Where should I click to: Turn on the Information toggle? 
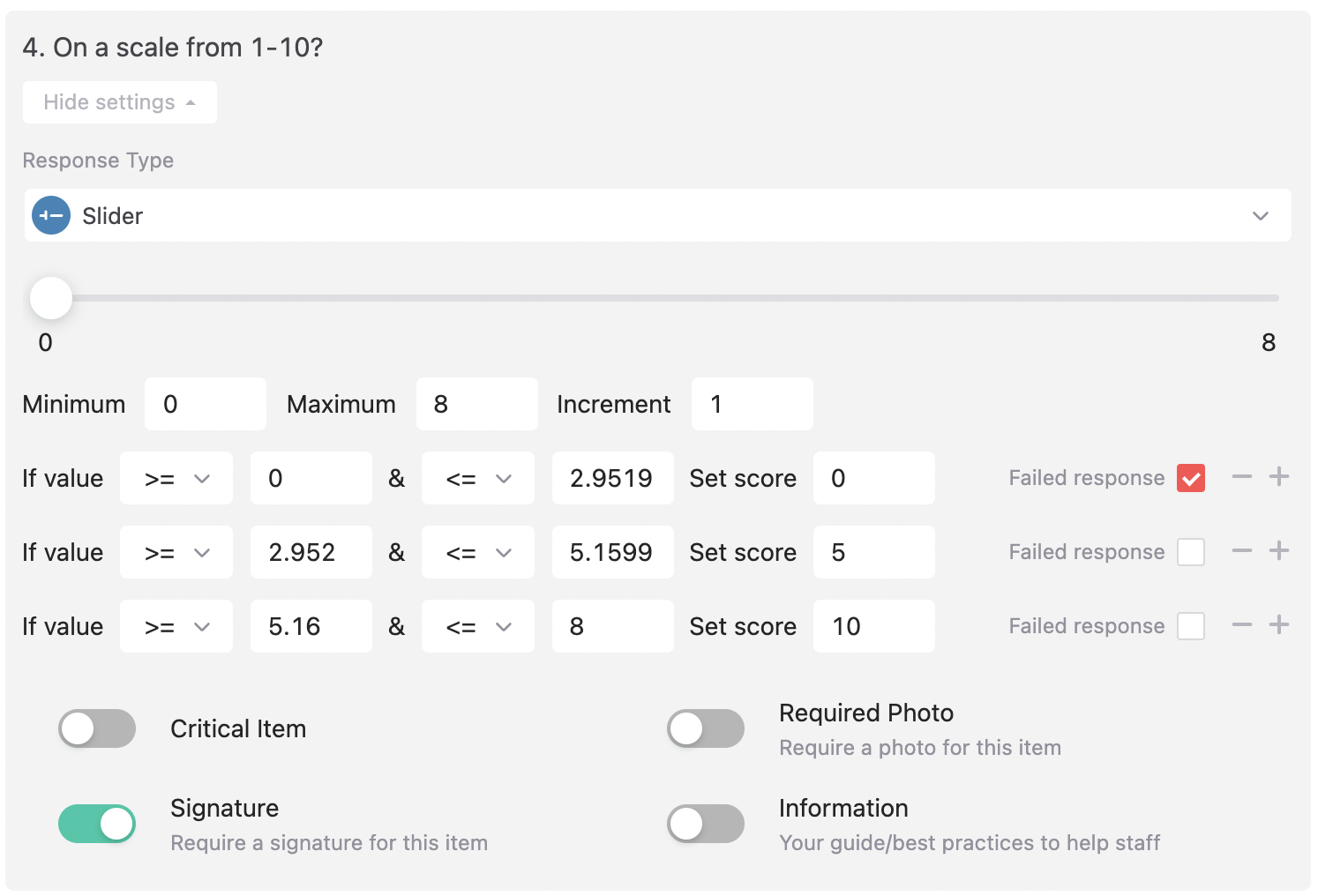point(706,824)
